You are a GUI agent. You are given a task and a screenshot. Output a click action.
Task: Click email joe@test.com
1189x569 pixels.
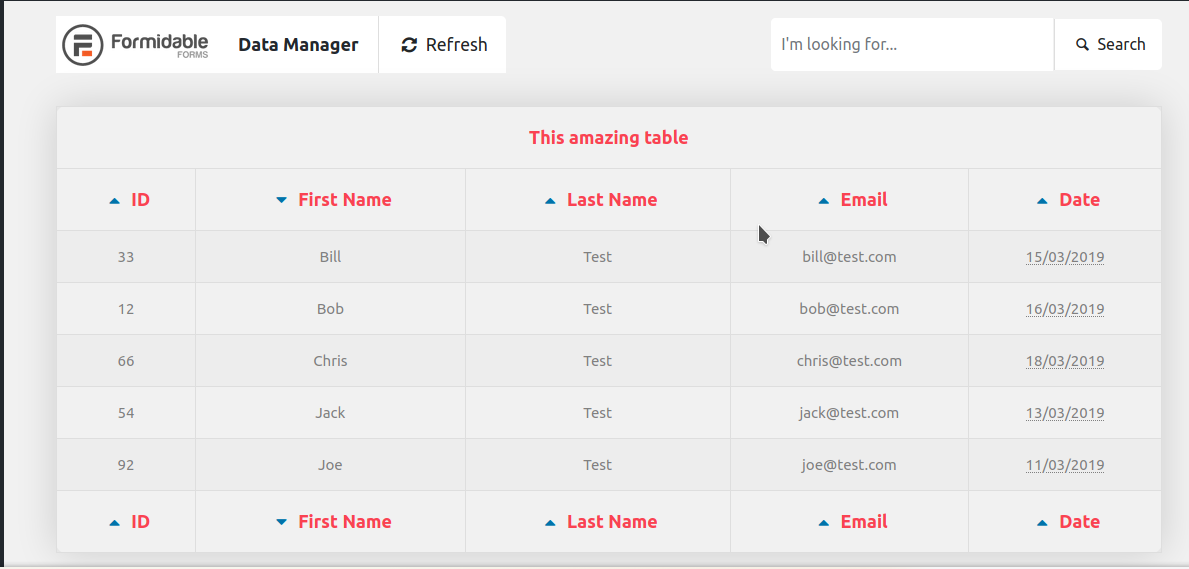849,464
